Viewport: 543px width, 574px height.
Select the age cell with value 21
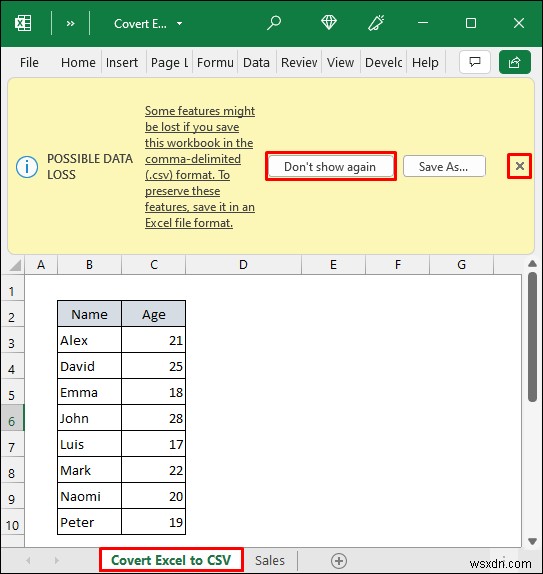(154, 340)
